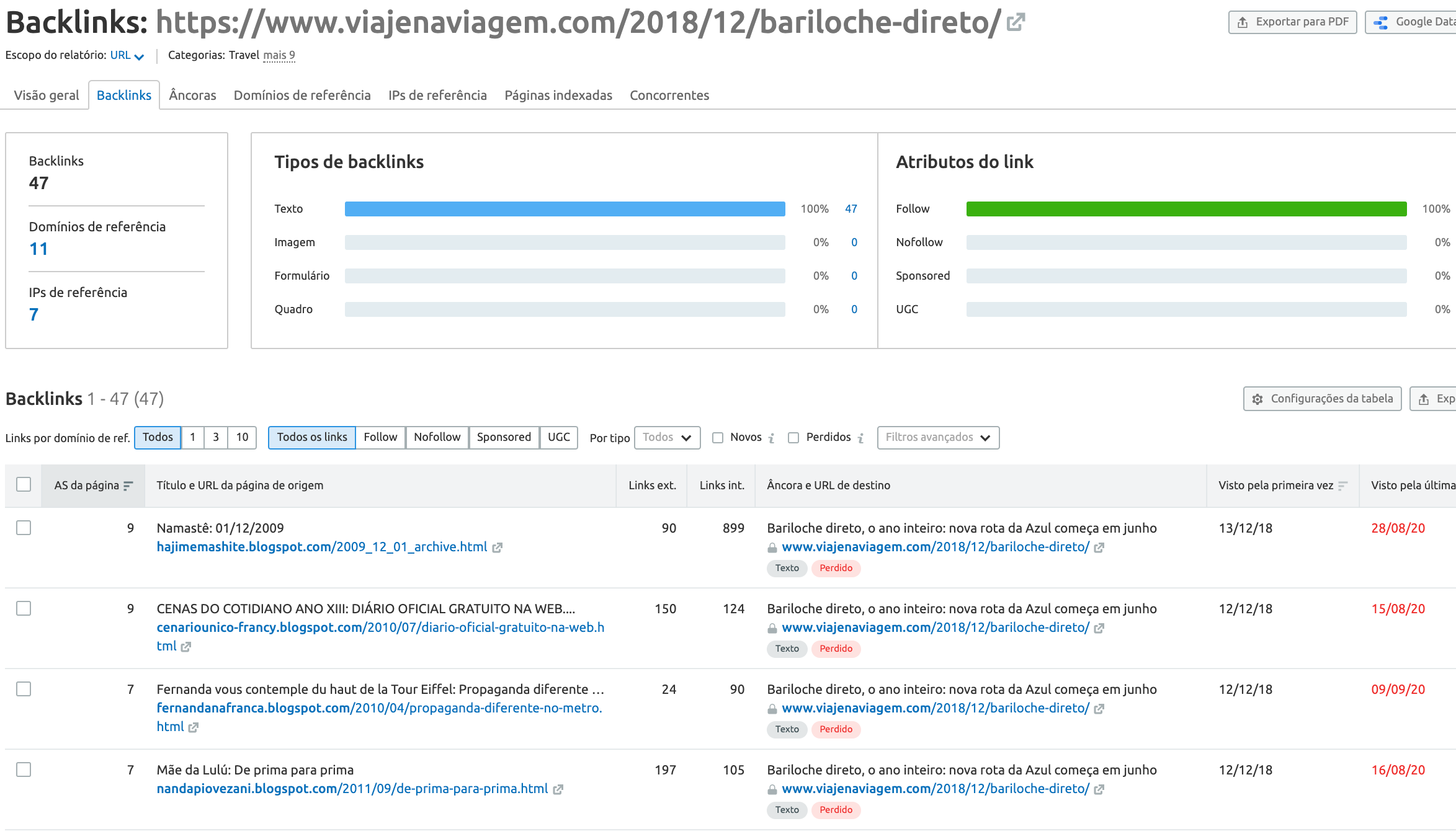
Task: Click external link icon next to nandapiovezani.blogspot.com URL
Action: coord(558,789)
